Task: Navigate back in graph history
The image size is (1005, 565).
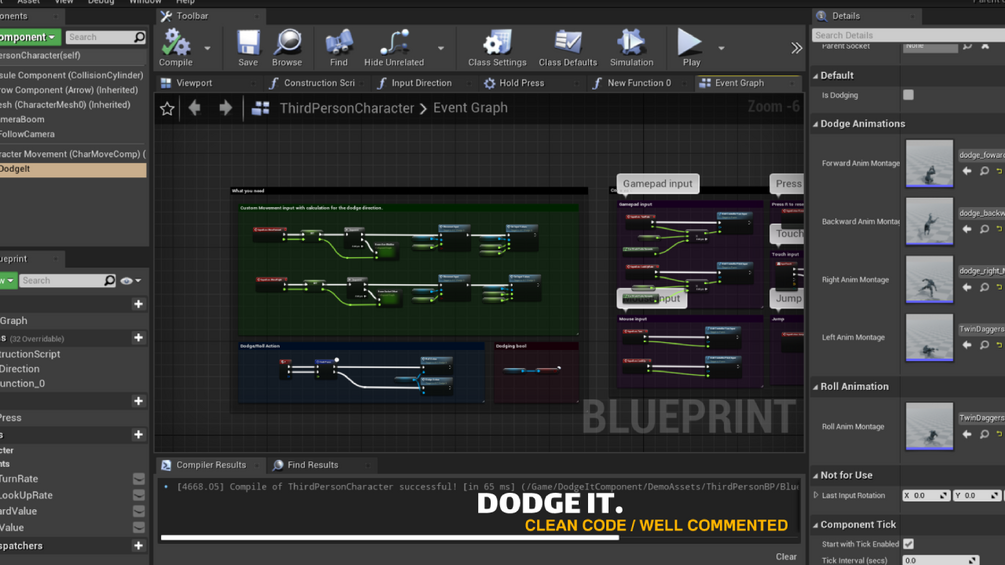Action: (x=195, y=108)
